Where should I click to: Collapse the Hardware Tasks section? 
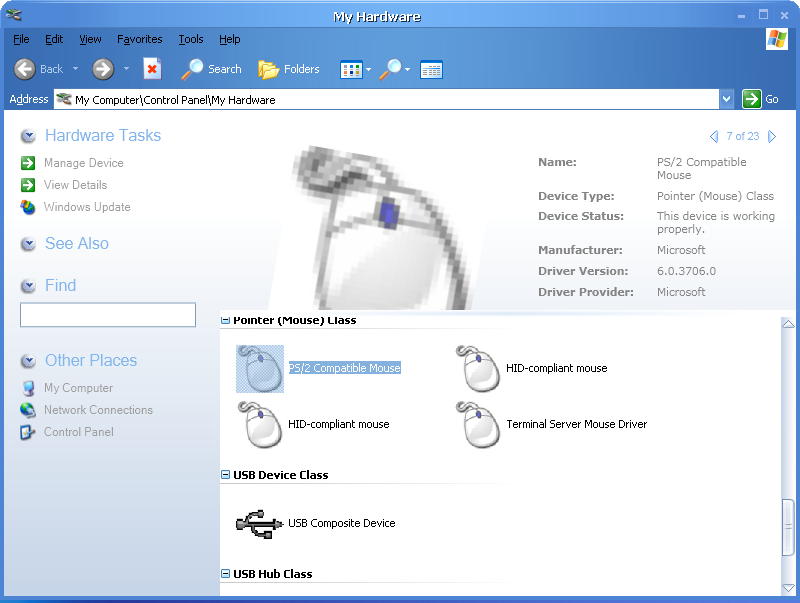pos(28,136)
